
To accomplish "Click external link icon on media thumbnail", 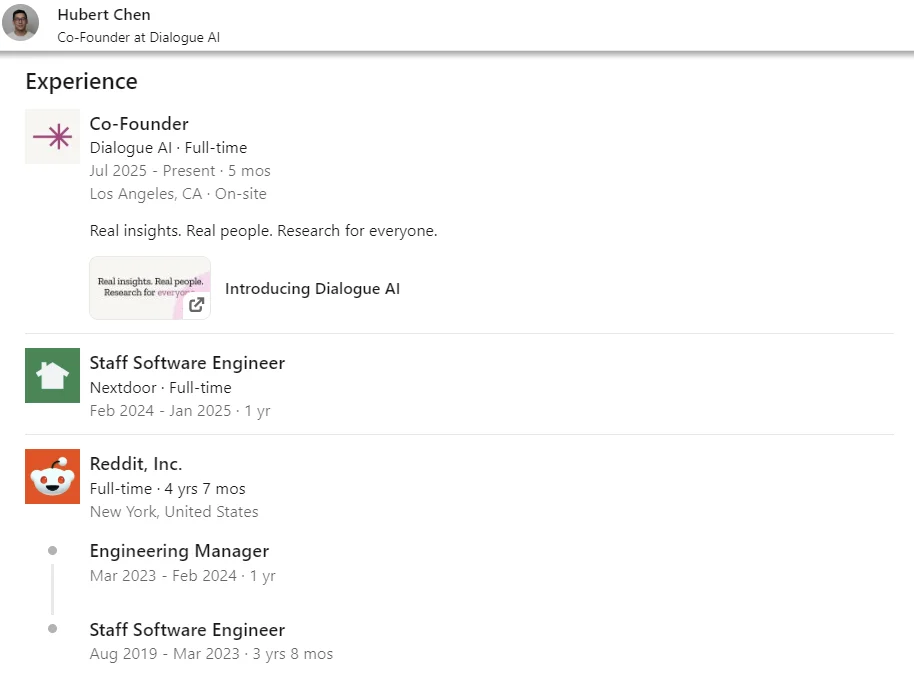I will [x=197, y=305].
